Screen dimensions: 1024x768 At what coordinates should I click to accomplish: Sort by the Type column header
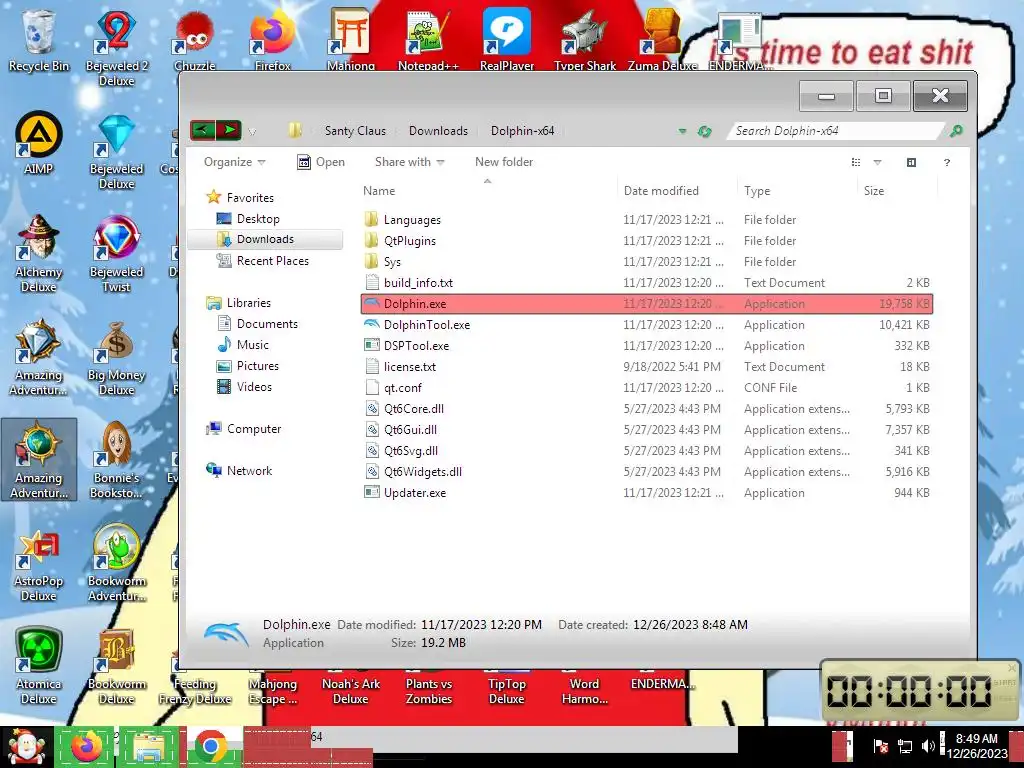click(797, 191)
